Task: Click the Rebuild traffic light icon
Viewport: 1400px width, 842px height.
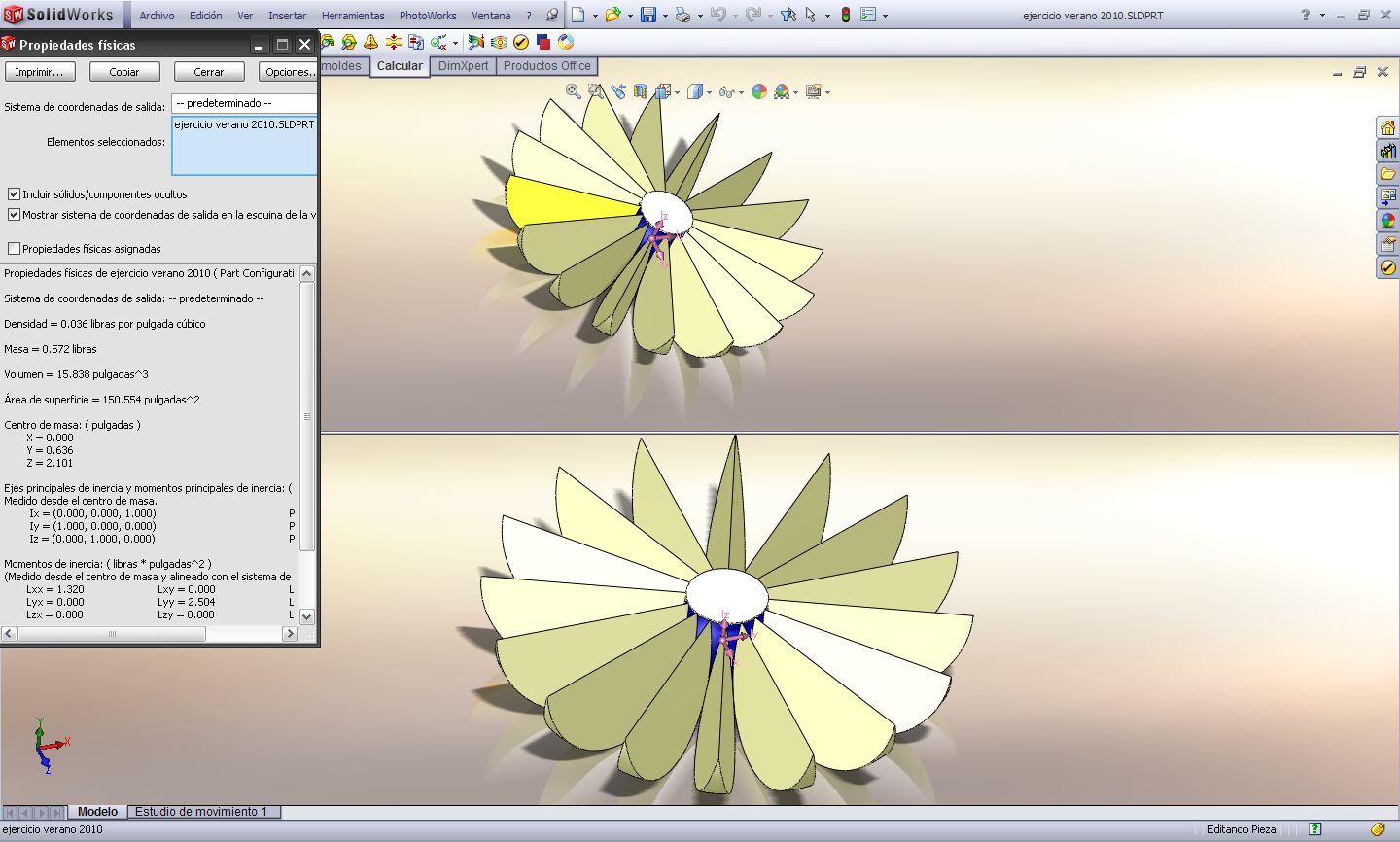Action: [x=846, y=15]
